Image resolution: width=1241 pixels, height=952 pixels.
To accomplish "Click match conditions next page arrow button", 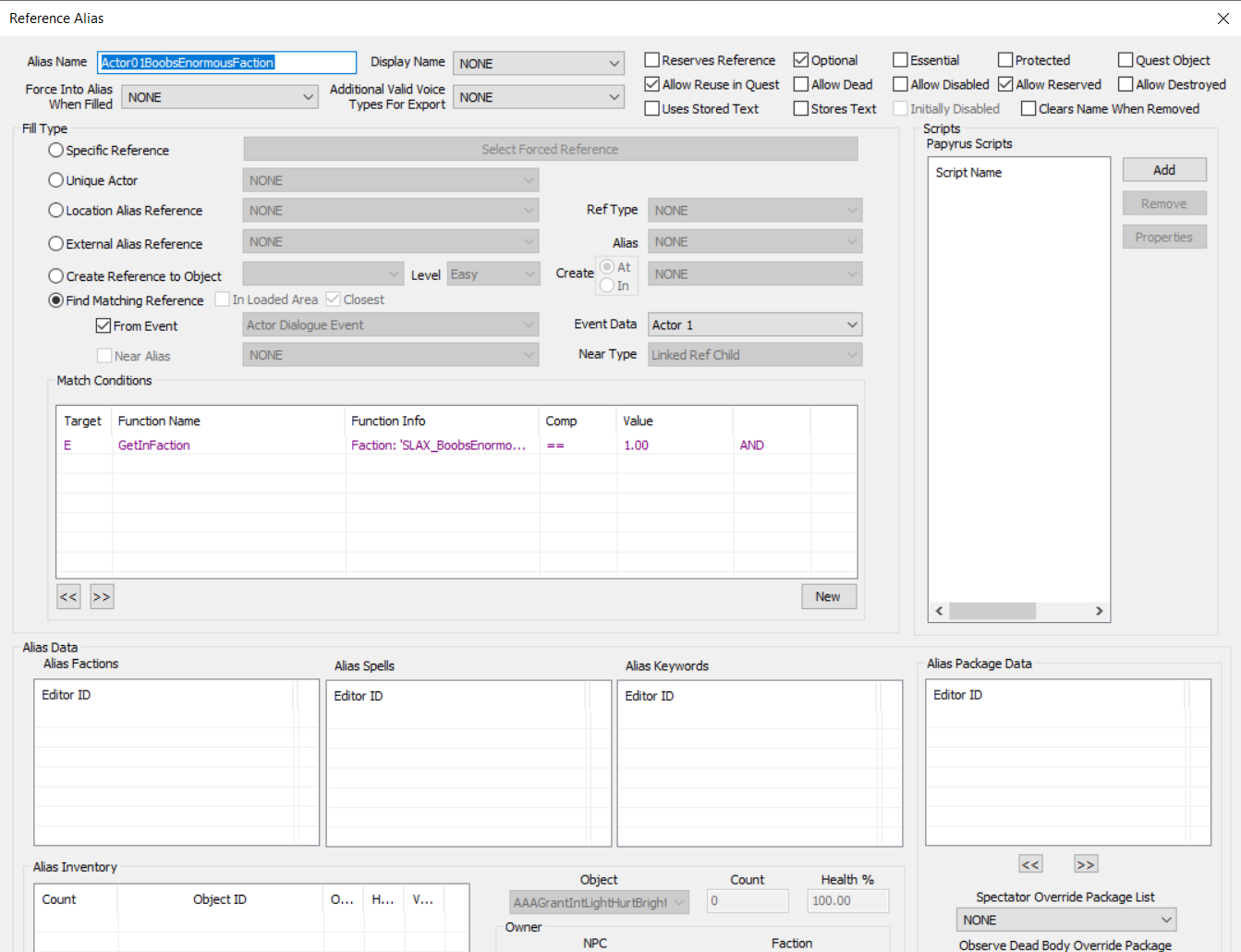I will [102, 597].
